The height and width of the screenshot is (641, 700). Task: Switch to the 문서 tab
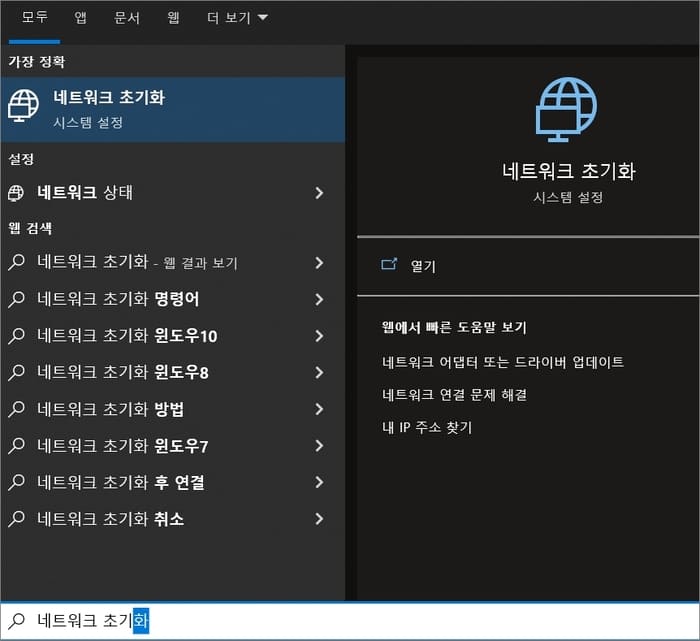[x=127, y=17]
